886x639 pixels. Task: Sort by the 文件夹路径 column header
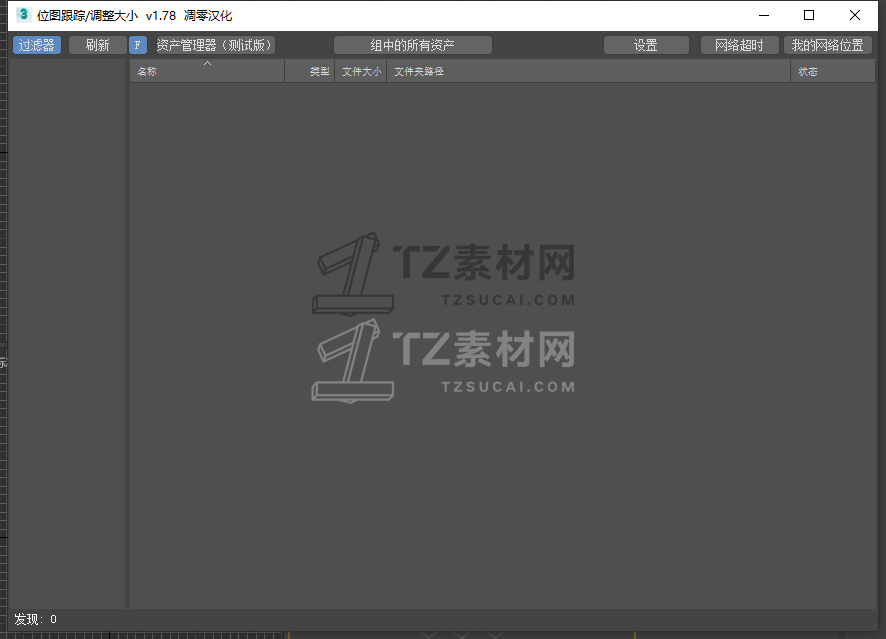coord(588,71)
